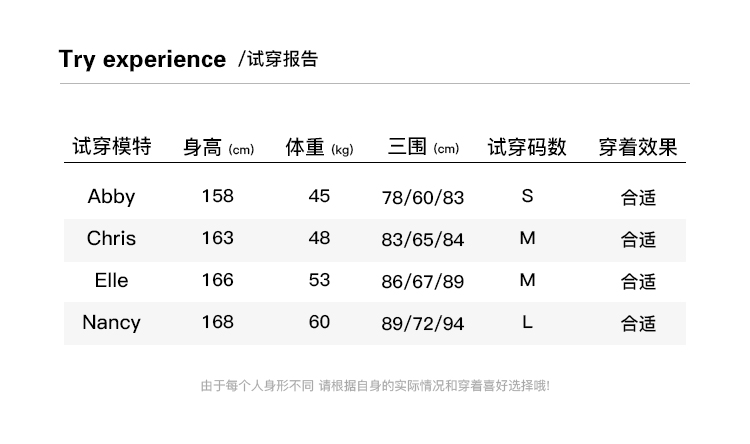Click the 身高 (cm) column header
Image resolution: width=750 pixels, height=444 pixels.
(218, 148)
